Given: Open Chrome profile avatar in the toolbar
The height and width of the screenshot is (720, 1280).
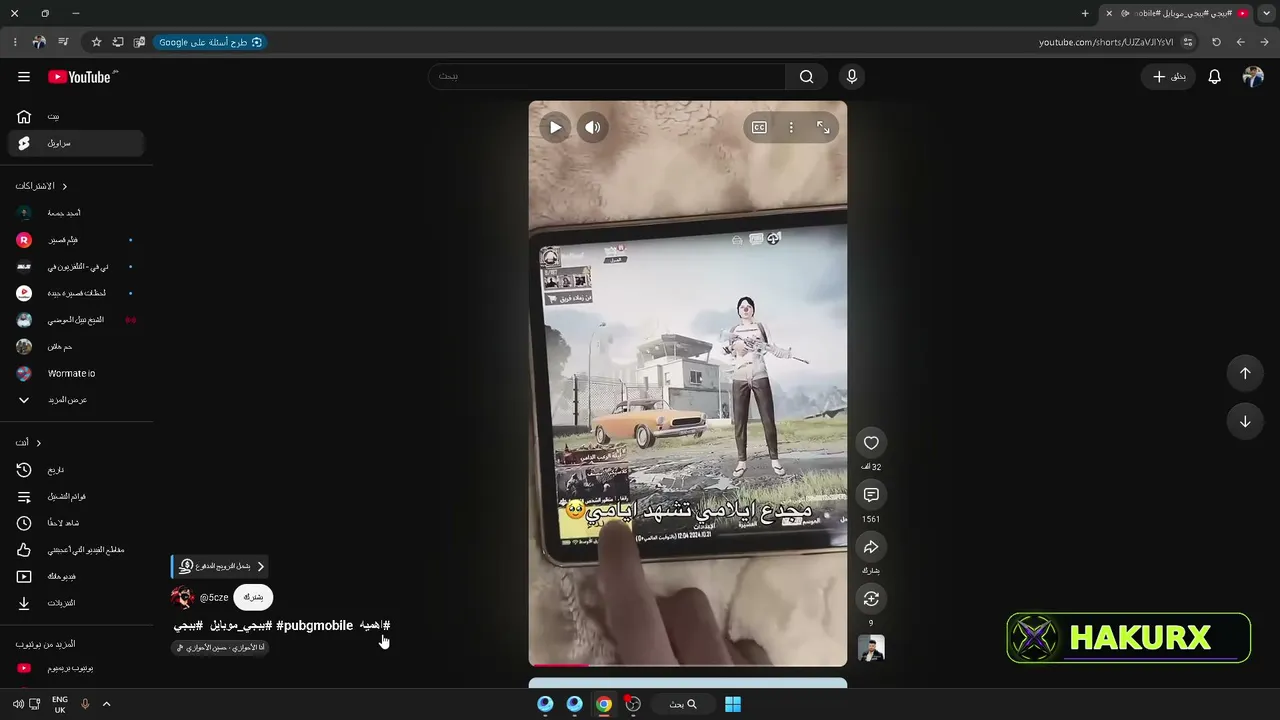Looking at the screenshot, I should [x=39, y=42].
